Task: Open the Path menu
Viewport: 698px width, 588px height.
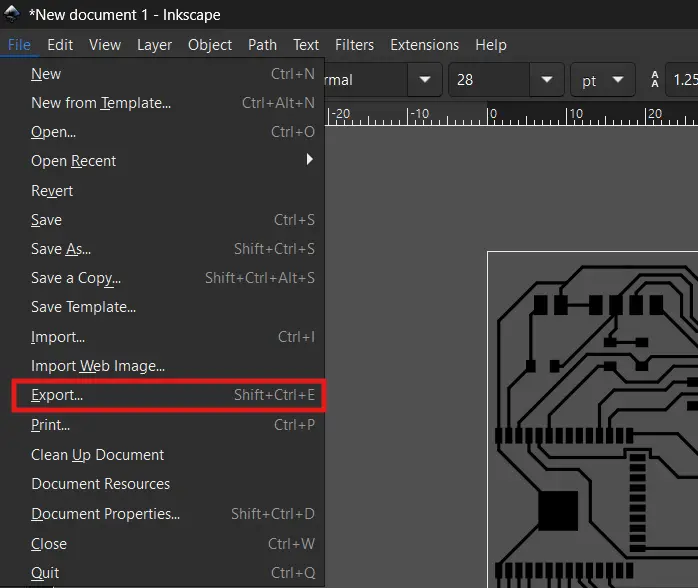Action: click(262, 45)
